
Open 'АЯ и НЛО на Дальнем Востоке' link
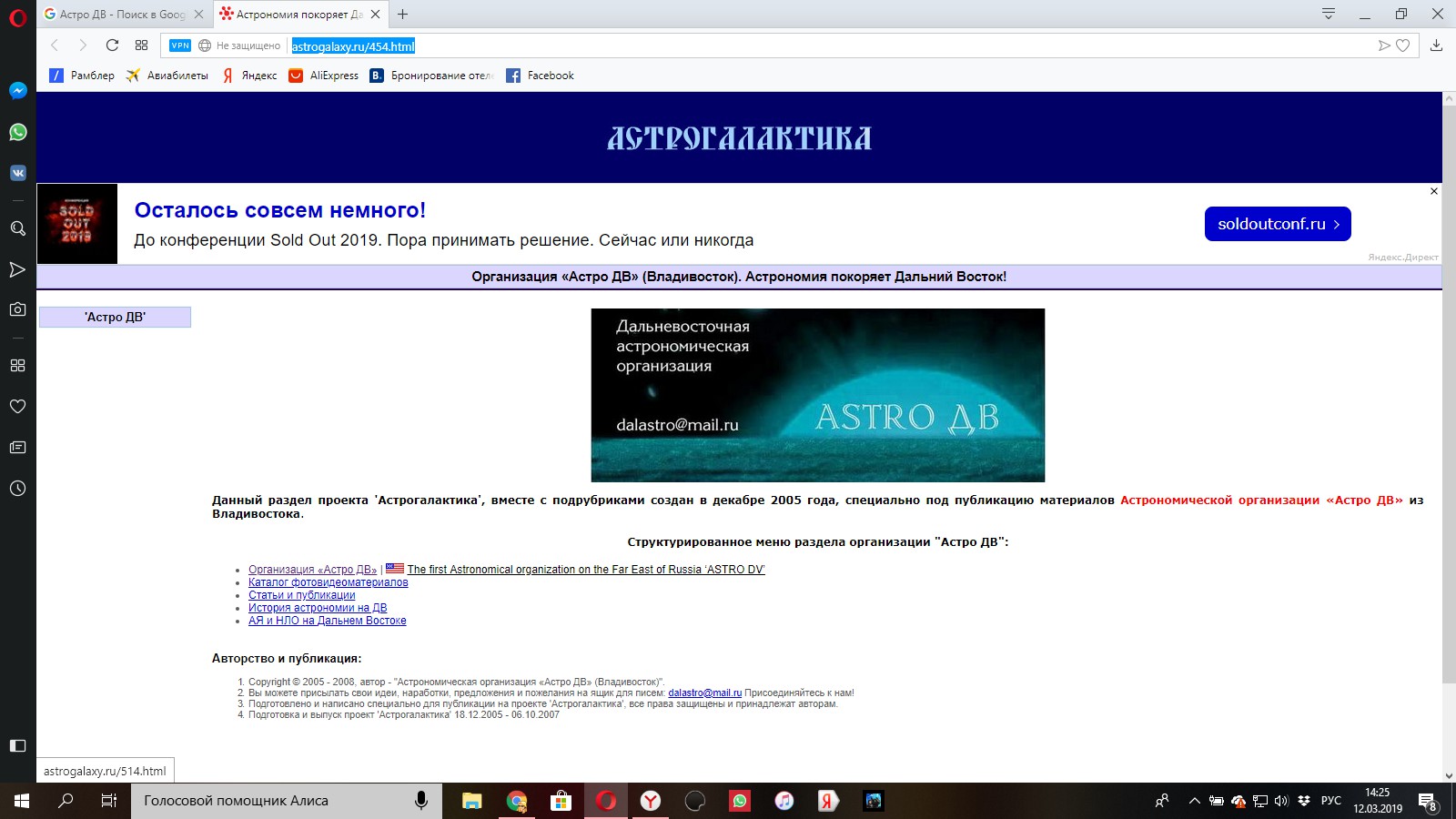click(328, 621)
